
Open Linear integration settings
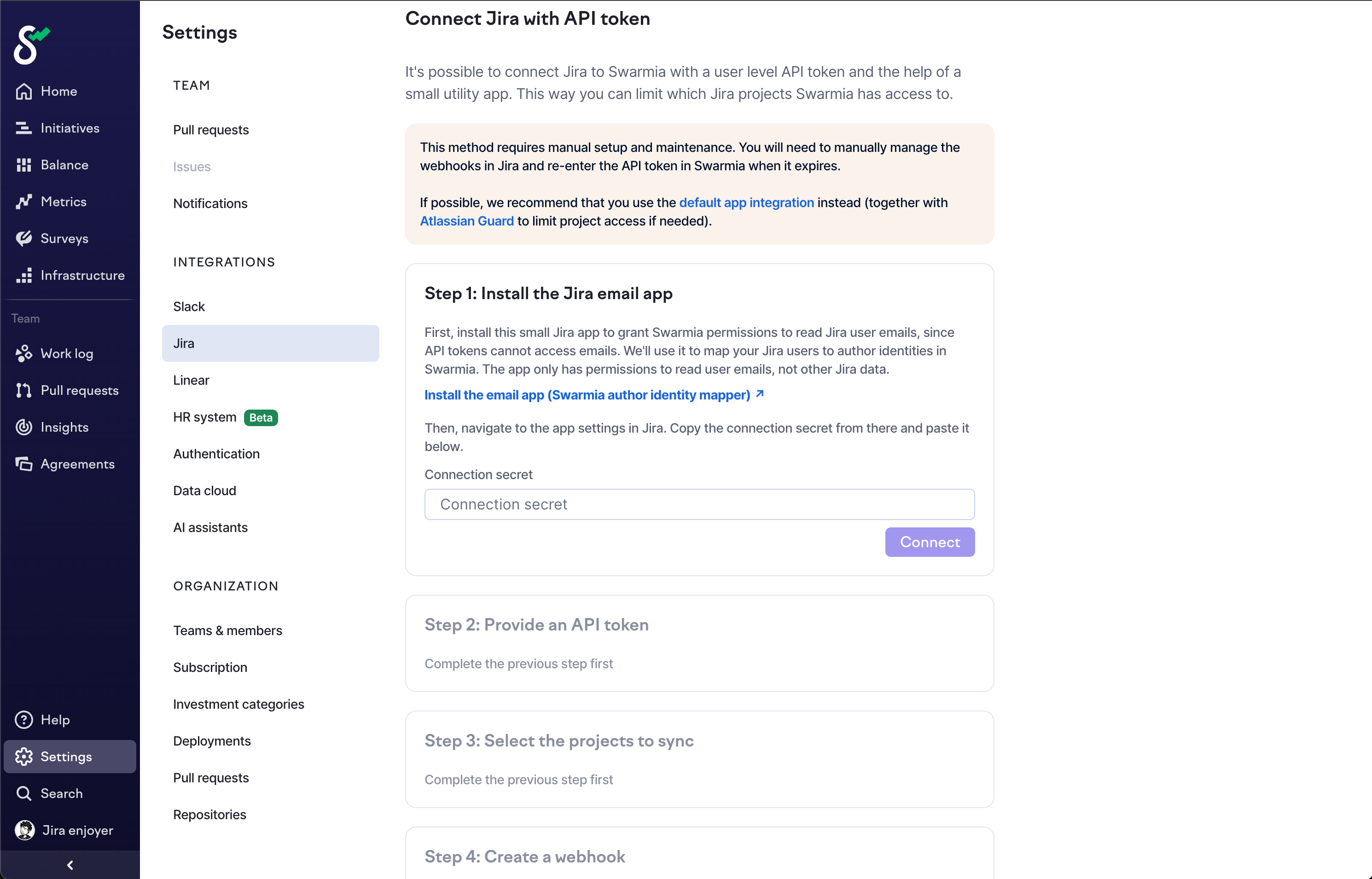tap(191, 380)
